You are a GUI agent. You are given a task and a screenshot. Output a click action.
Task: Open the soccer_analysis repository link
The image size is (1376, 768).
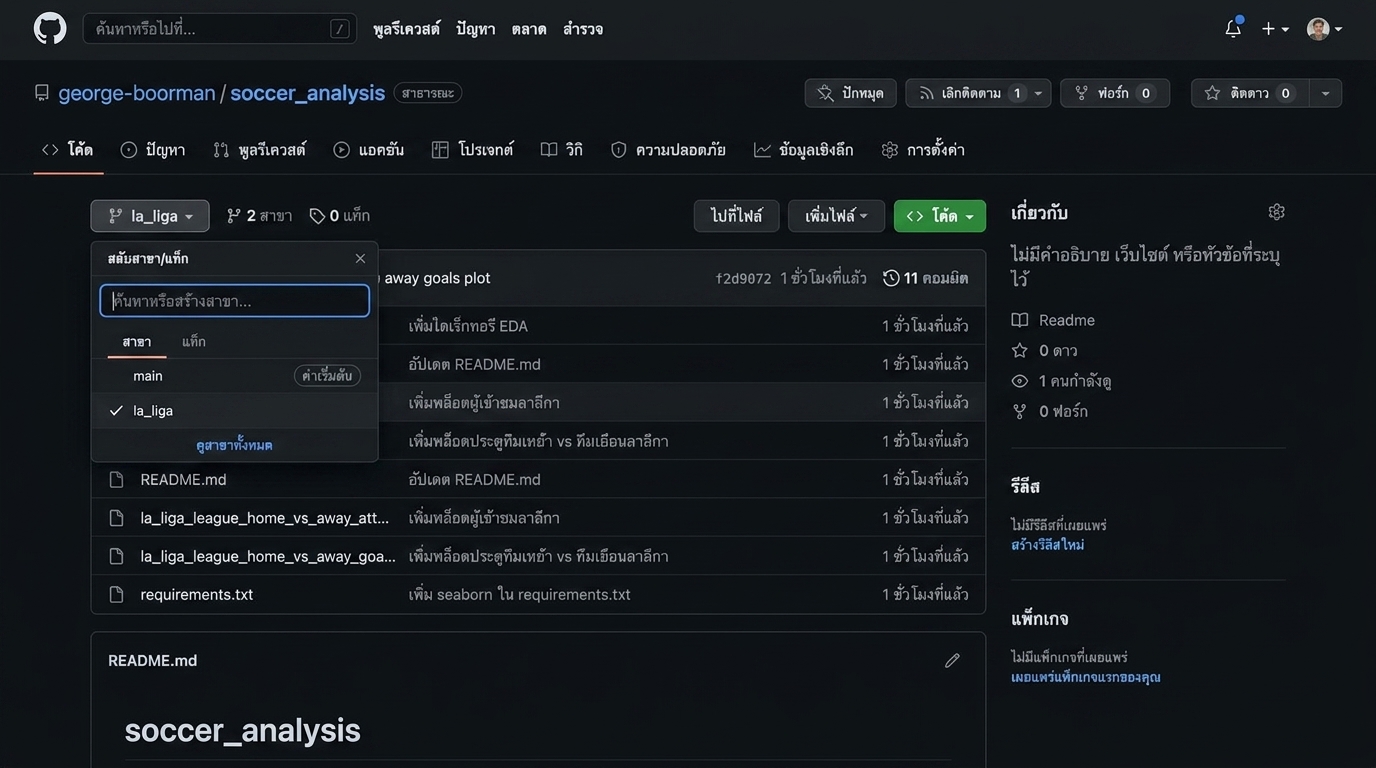click(x=308, y=93)
